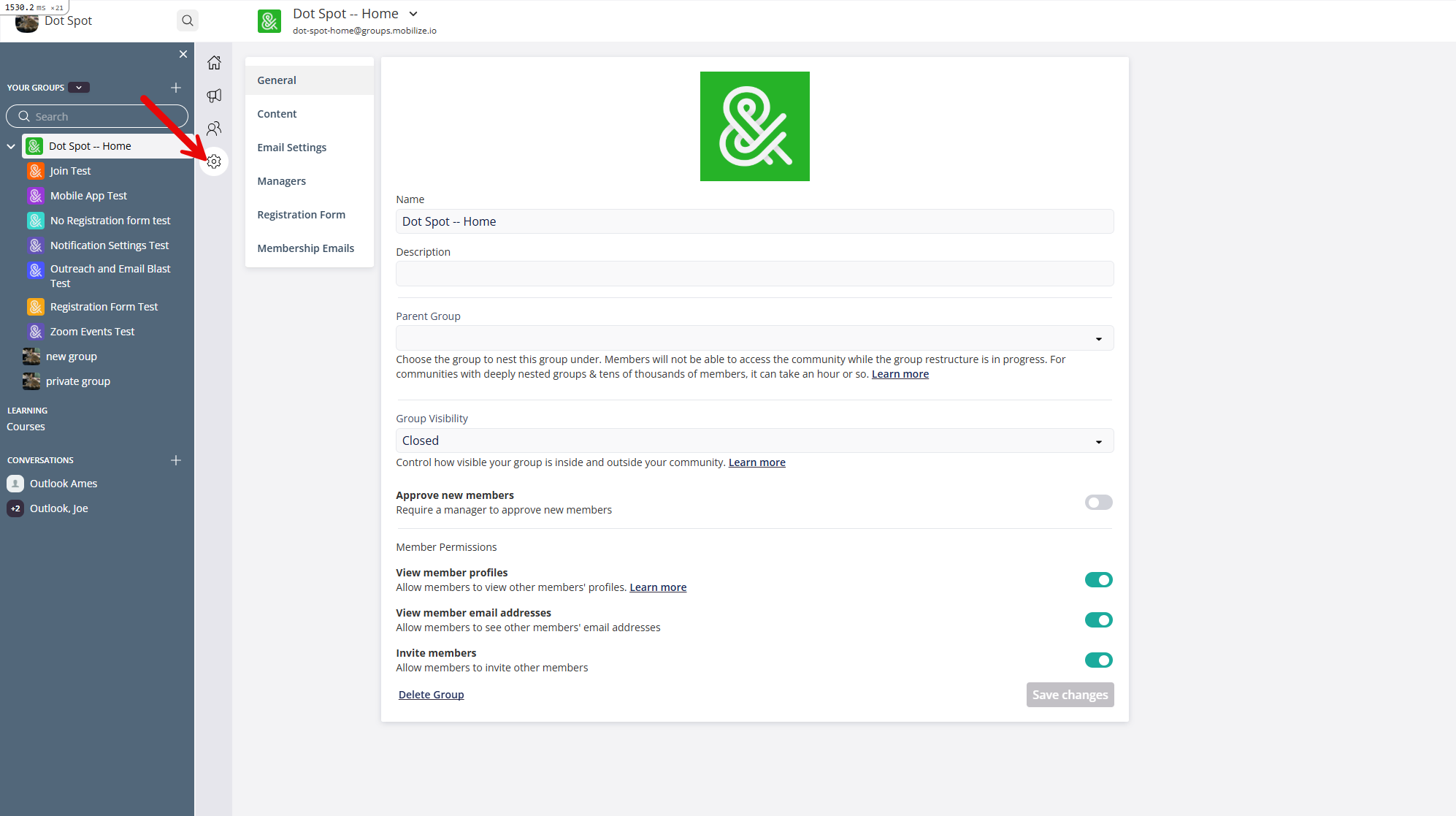Click the Outlook Ames avatar icon
Image resolution: width=1456 pixels, height=816 pixels.
coord(15,484)
